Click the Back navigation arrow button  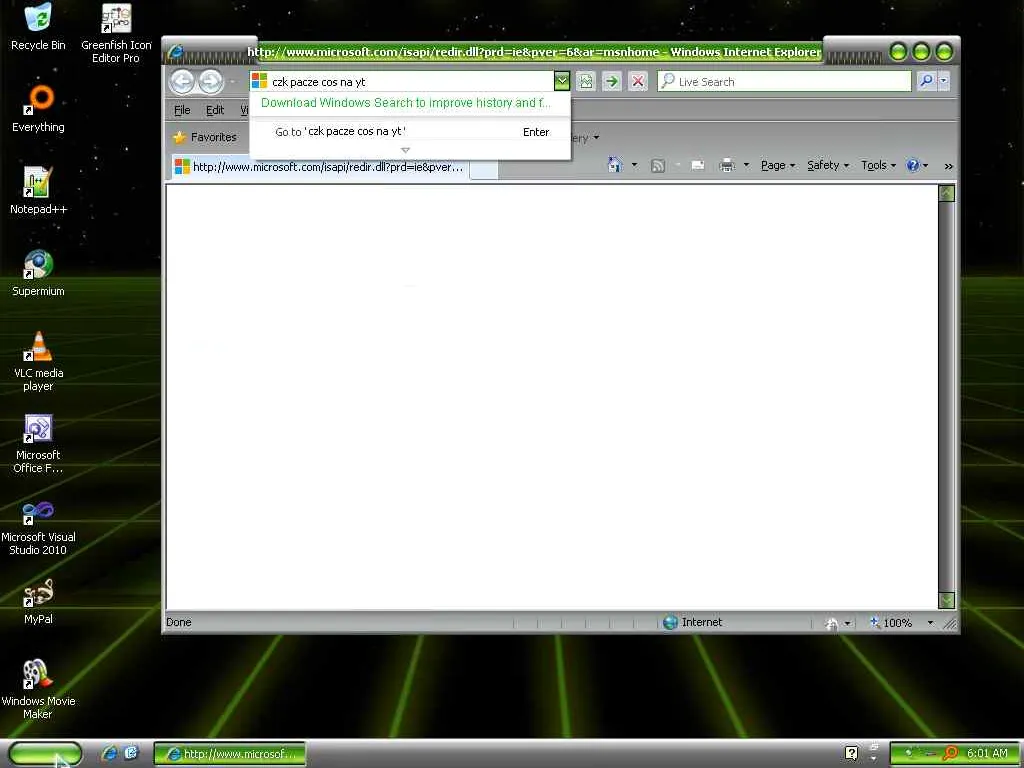182,82
